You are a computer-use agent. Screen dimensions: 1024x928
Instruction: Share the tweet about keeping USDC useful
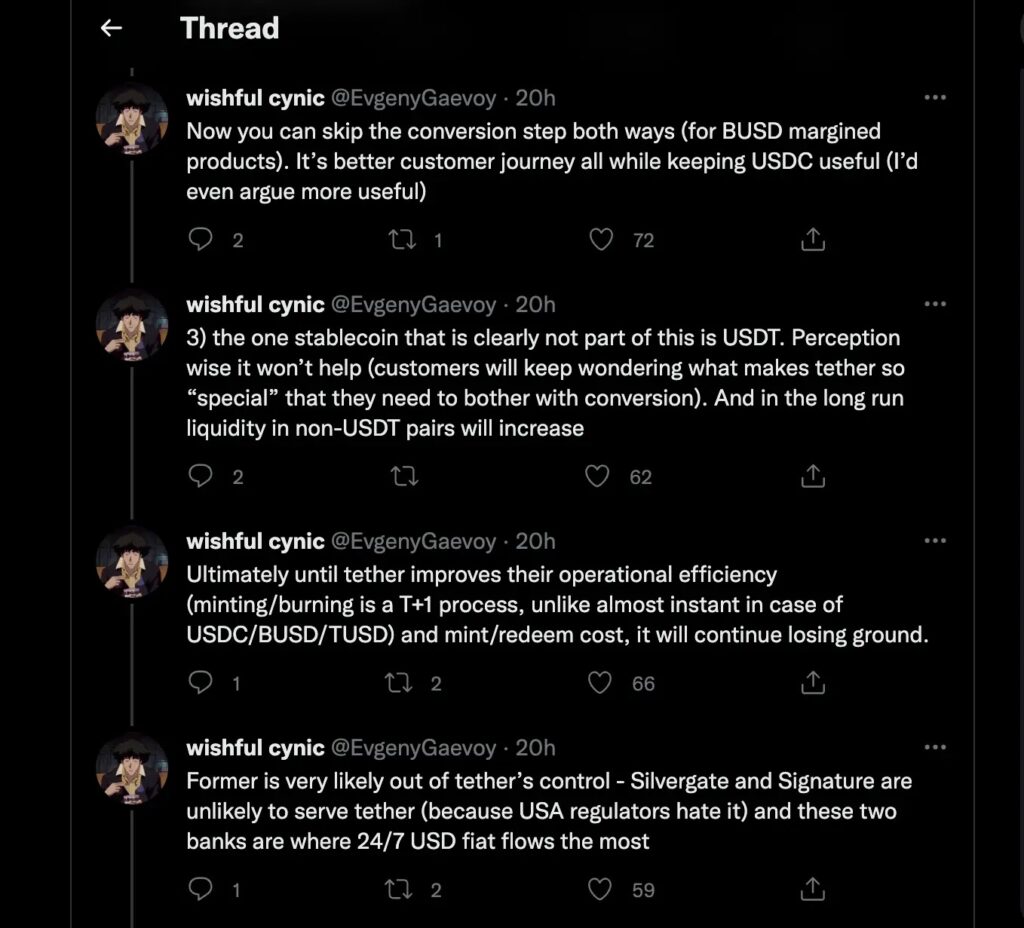[814, 240]
